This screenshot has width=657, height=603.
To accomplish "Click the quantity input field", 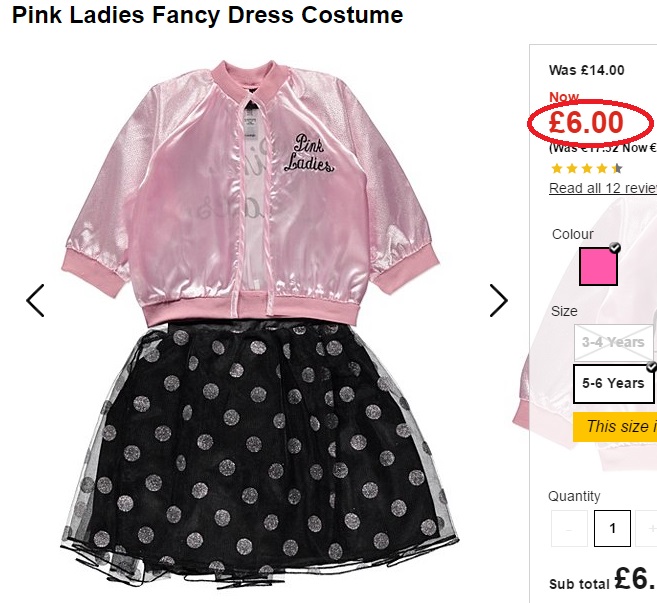I will tap(612, 528).
